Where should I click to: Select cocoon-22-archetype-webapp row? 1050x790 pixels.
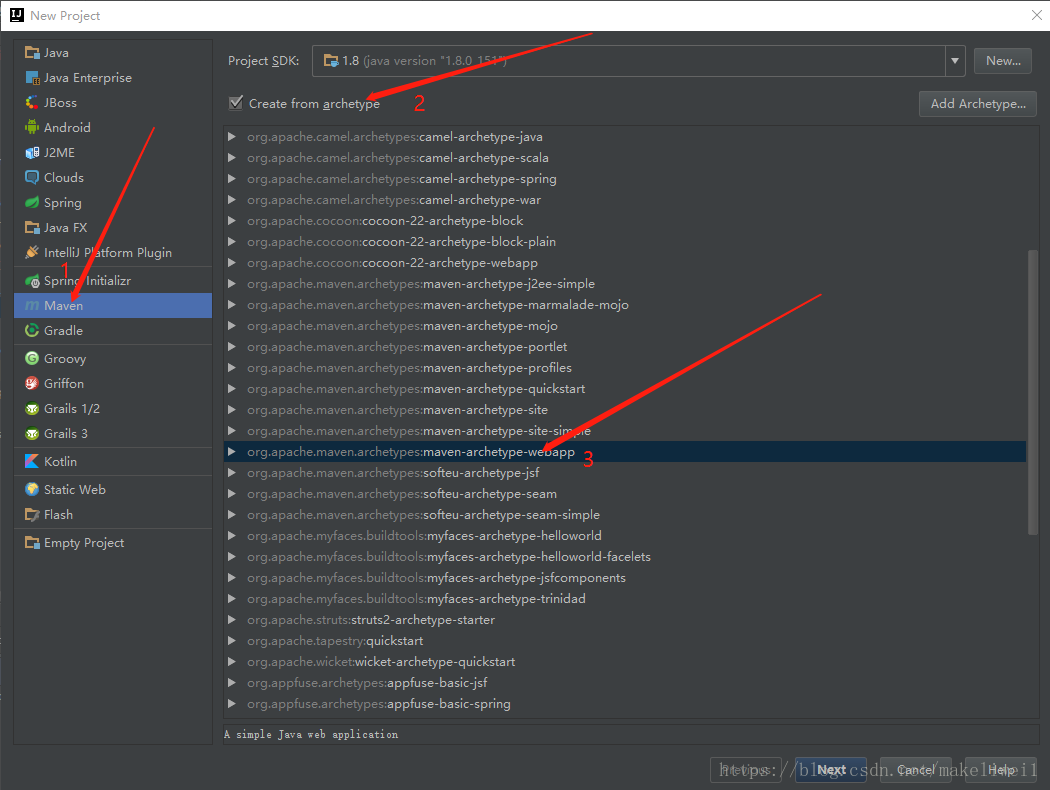[625, 263]
